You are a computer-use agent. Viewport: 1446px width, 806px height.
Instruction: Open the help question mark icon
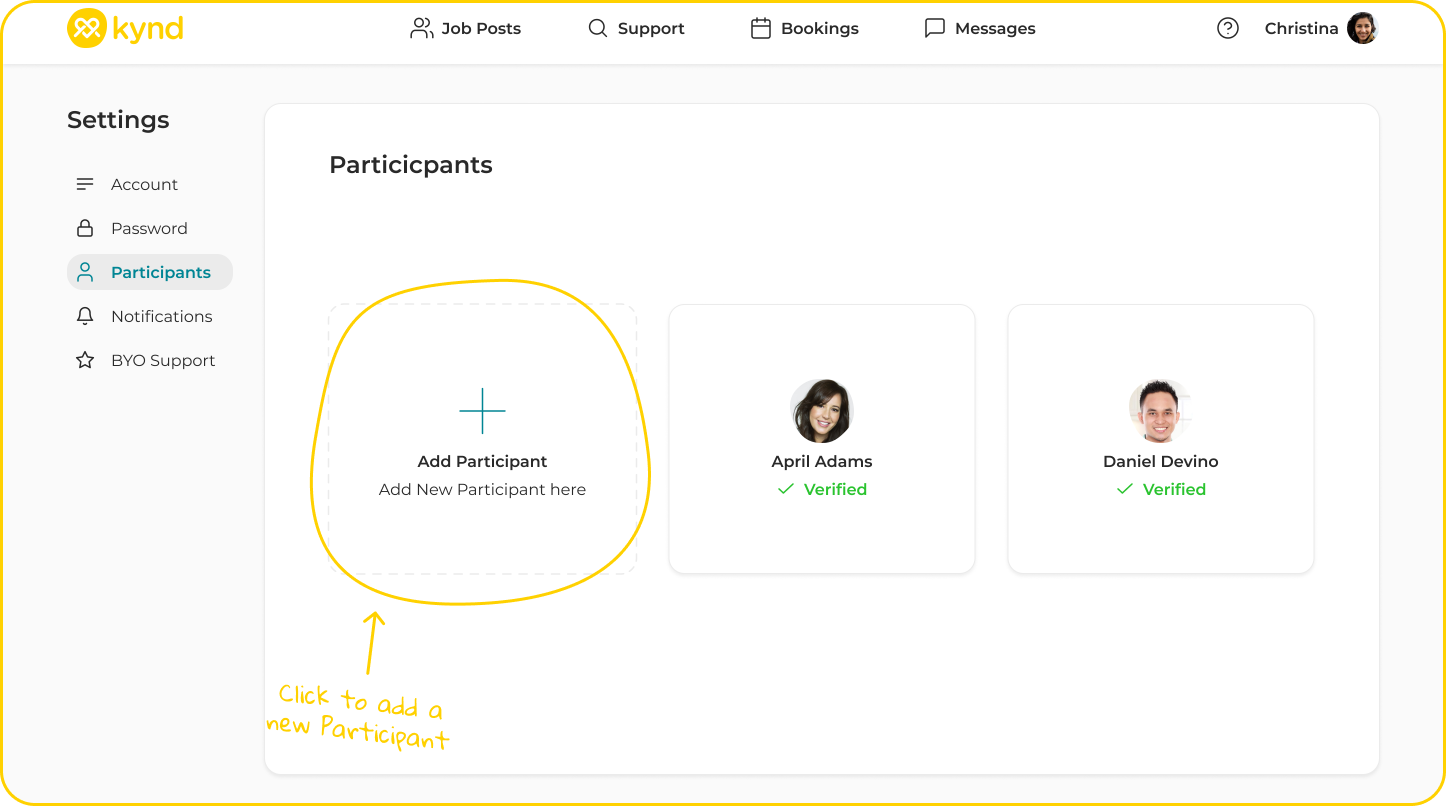point(1227,29)
